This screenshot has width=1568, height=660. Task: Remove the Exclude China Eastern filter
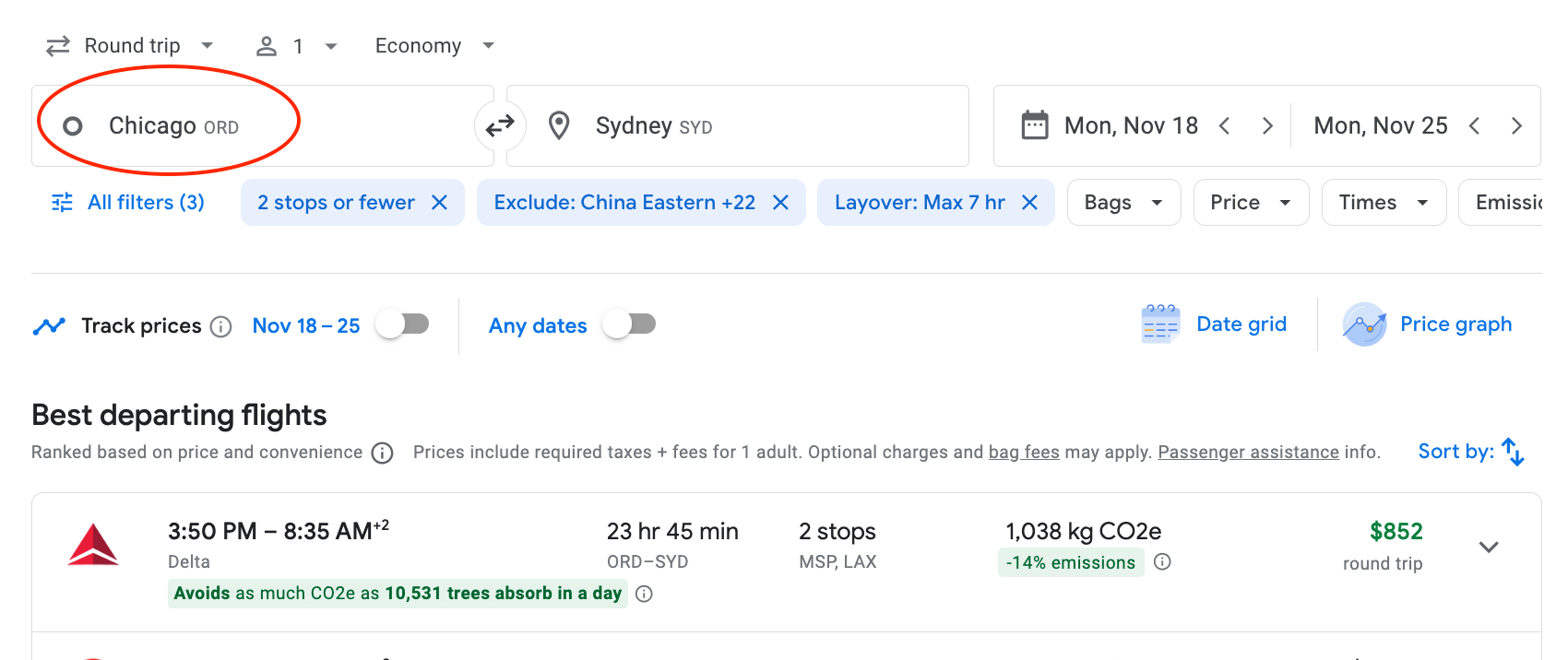pos(780,203)
